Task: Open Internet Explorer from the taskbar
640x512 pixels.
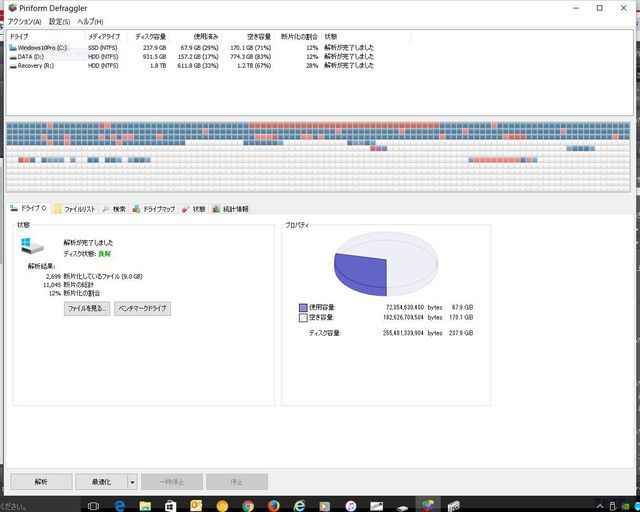Action: (x=300, y=506)
